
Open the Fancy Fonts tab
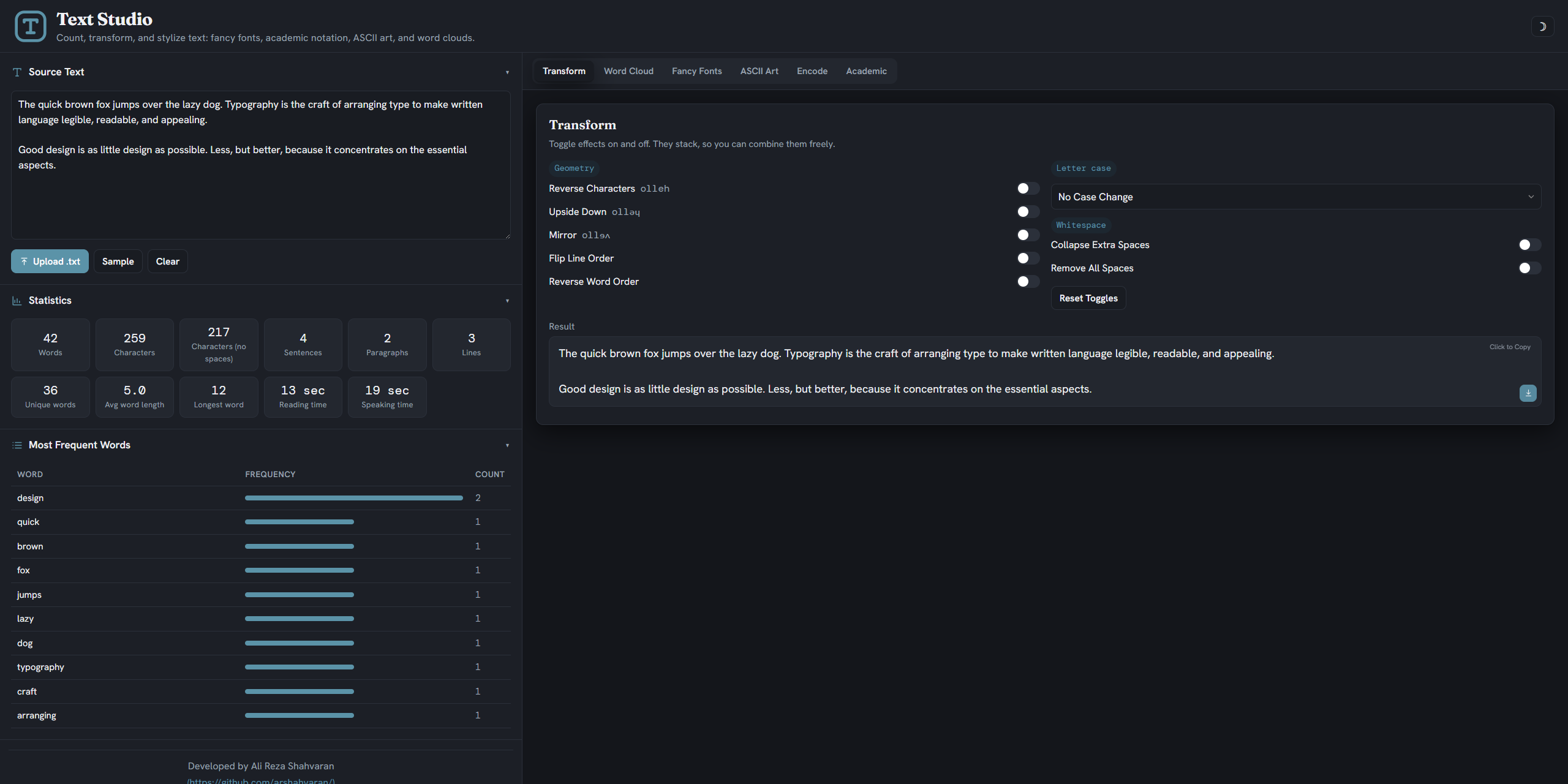point(696,71)
